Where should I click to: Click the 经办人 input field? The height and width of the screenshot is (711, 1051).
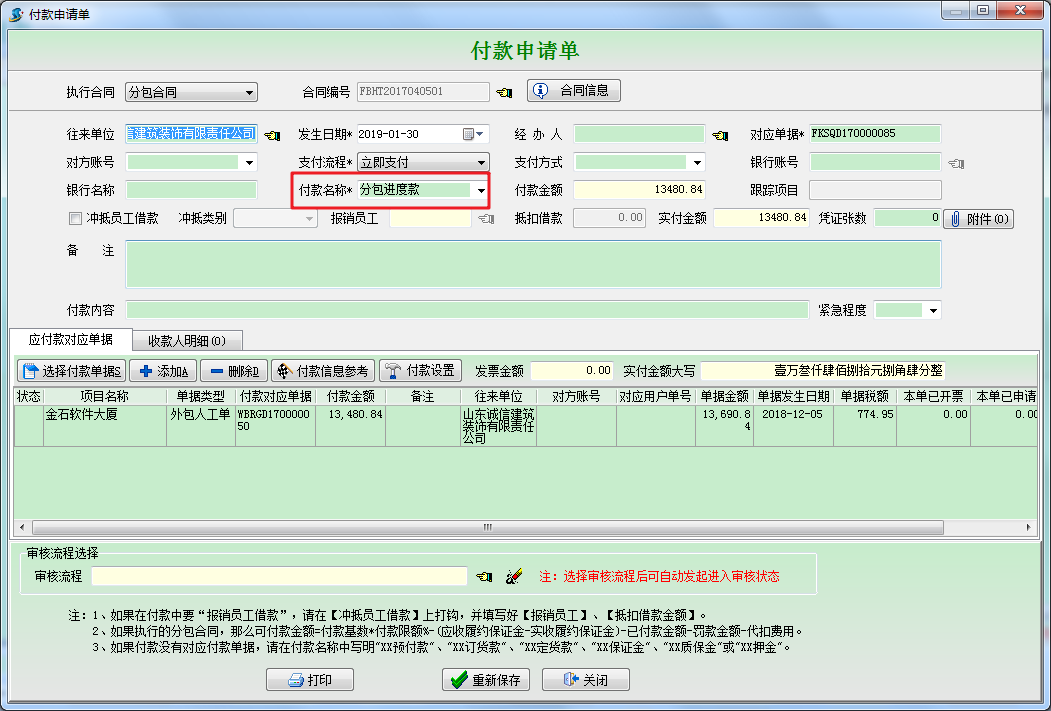[639, 134]
